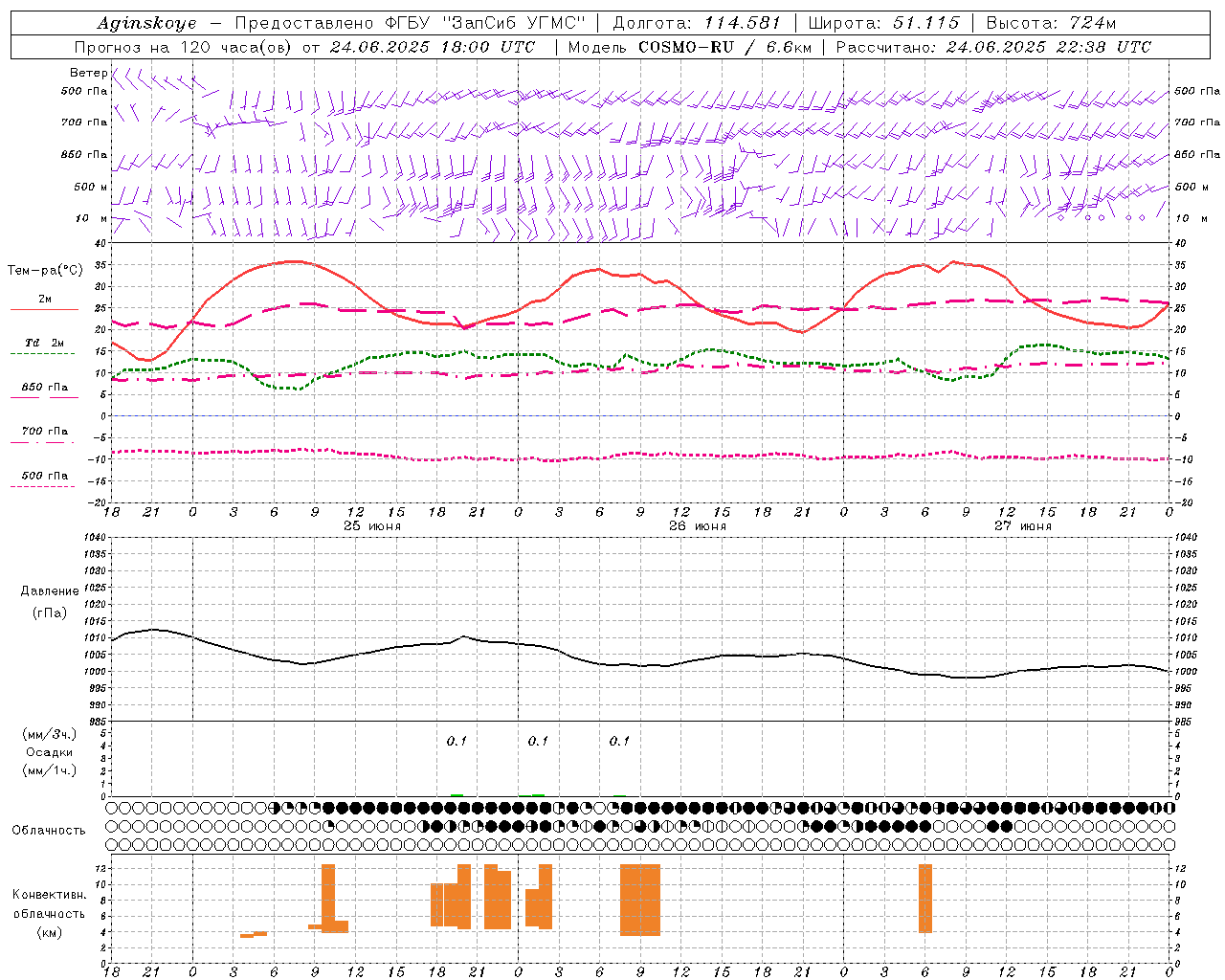Click the orange convective bar on 27 июня
The height and width of the screenshot is (980, 1225).
[x=925, y=899]
